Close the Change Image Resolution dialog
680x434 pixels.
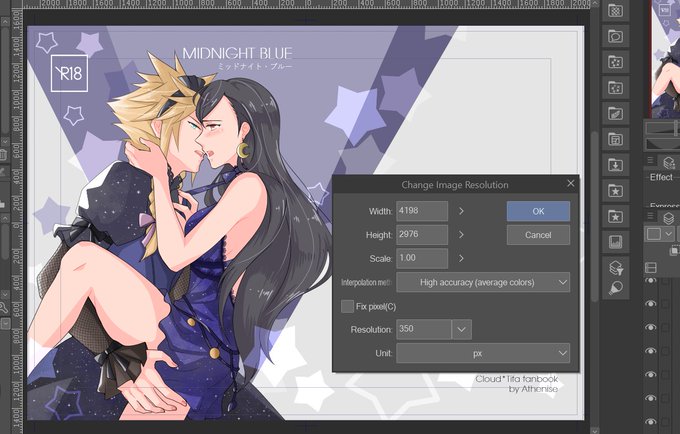pos(571,184)
